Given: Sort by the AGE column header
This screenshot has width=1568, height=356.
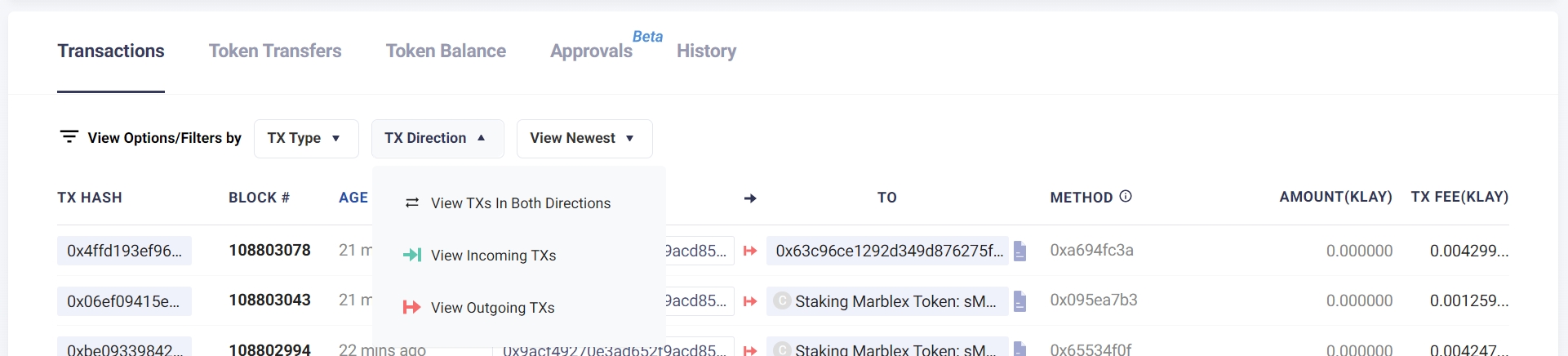Looking at the screenshot, I should (353, 198).
